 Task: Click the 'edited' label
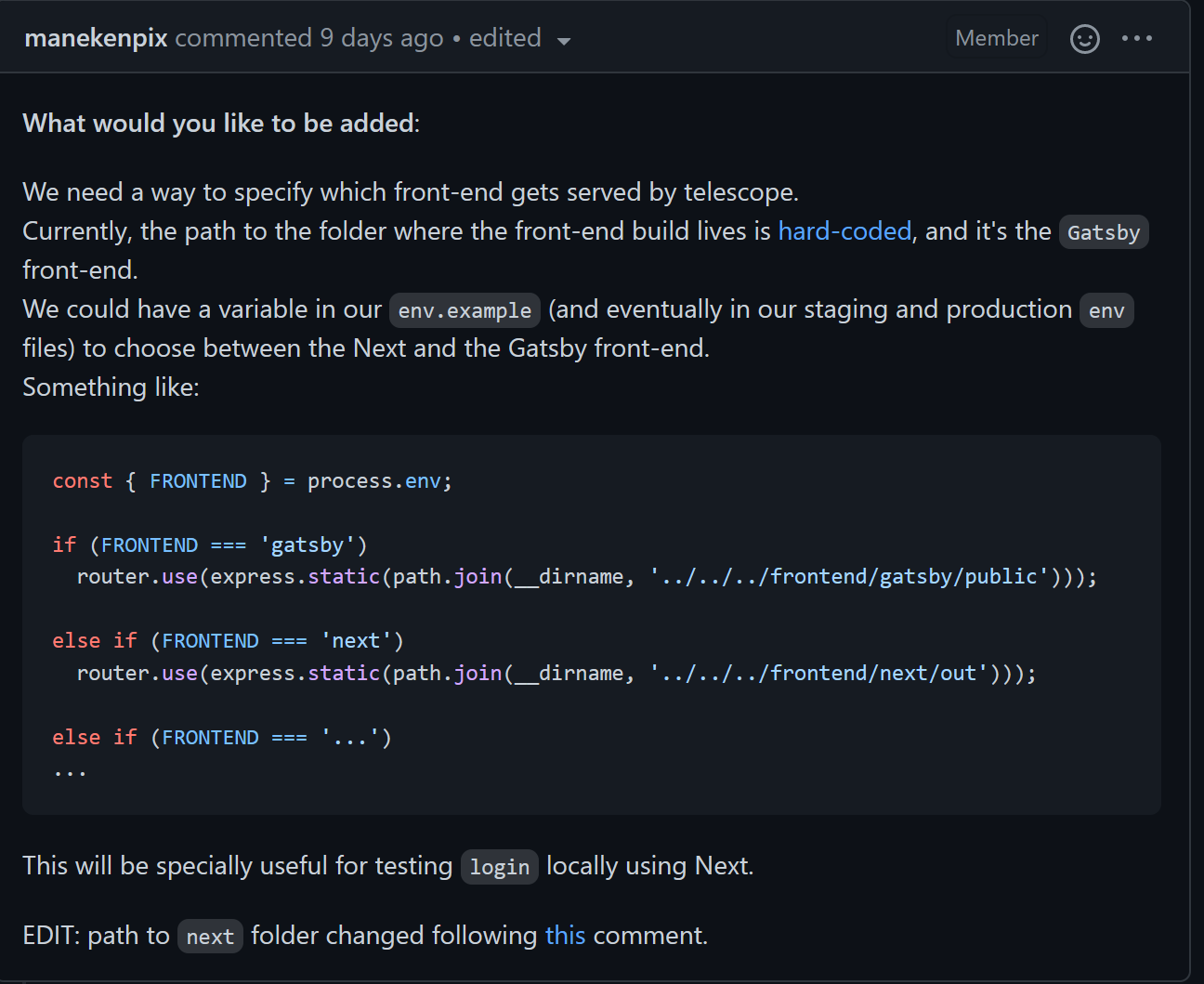(x=504, y=38)
